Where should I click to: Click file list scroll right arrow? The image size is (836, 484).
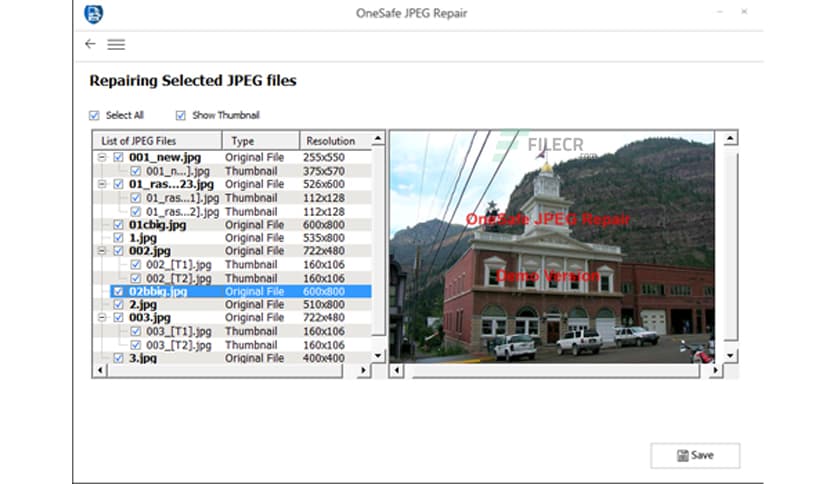point(364,370)
